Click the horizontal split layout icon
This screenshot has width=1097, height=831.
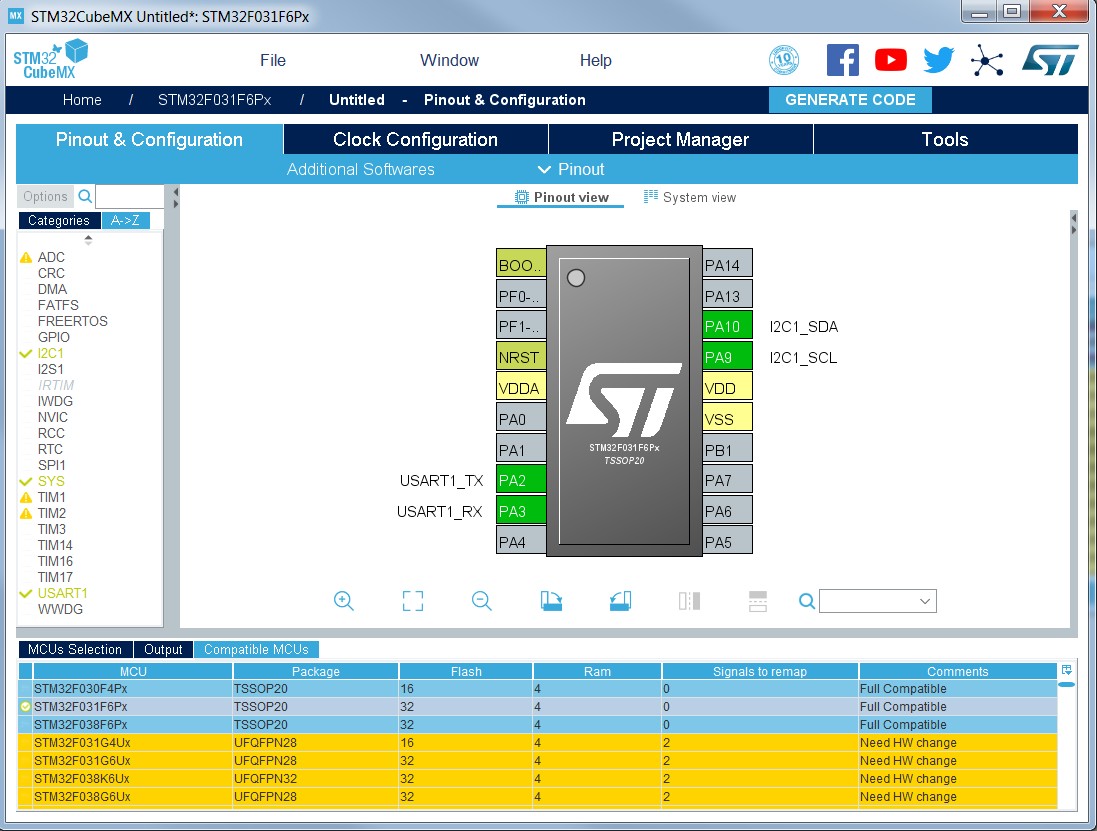pos(758,601)
